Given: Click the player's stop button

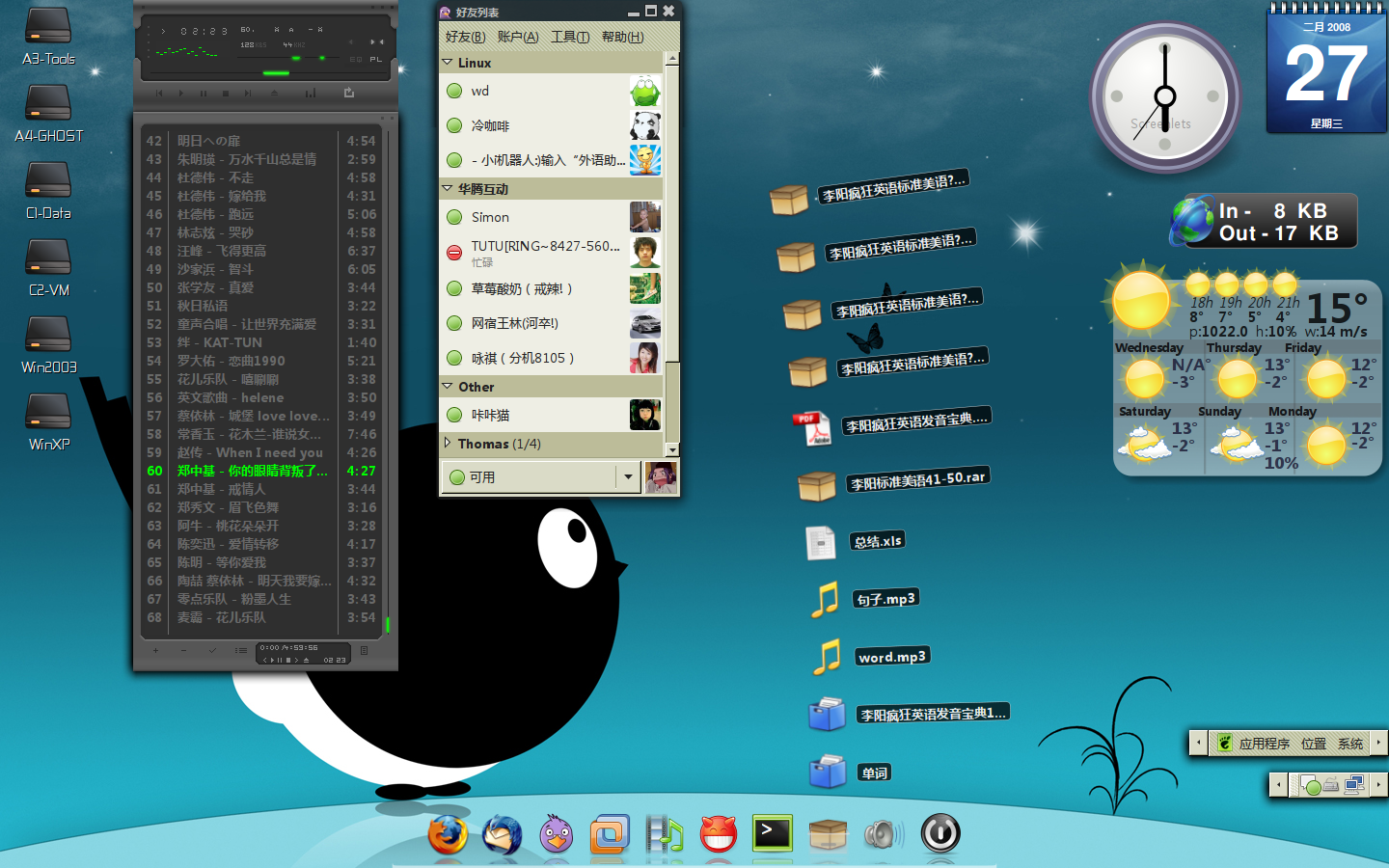Looking at the screenshot, I should point(226,94).
